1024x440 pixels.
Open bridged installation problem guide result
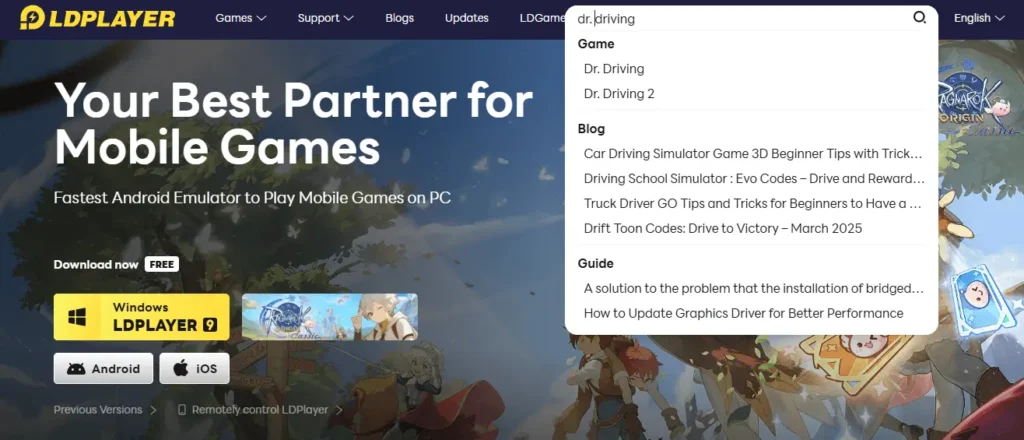pos(754,289)
